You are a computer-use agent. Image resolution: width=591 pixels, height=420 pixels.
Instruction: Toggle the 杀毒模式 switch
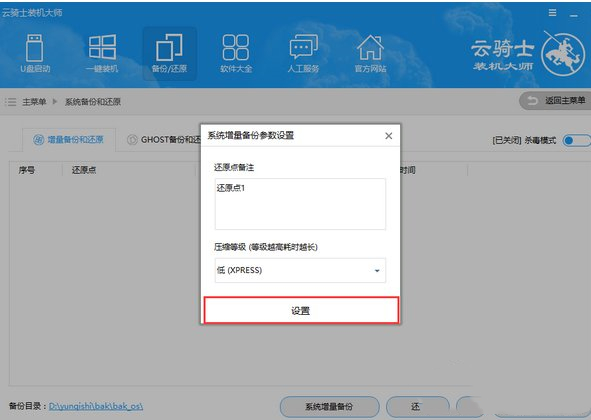point(576,141)
